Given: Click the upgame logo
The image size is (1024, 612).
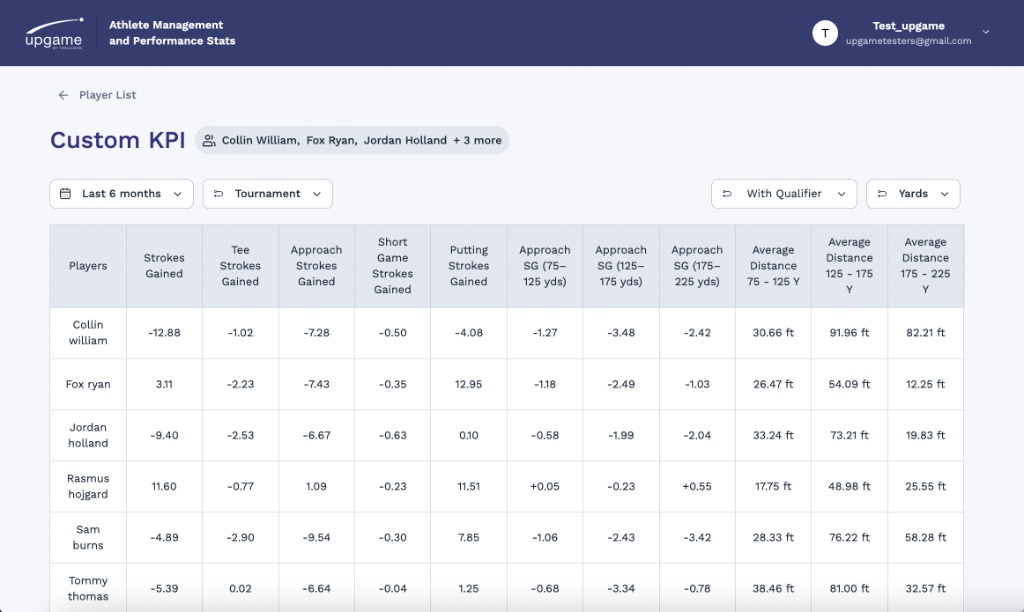Looking at the screenshot, I should pyautogui.click(x=54, y=34).
